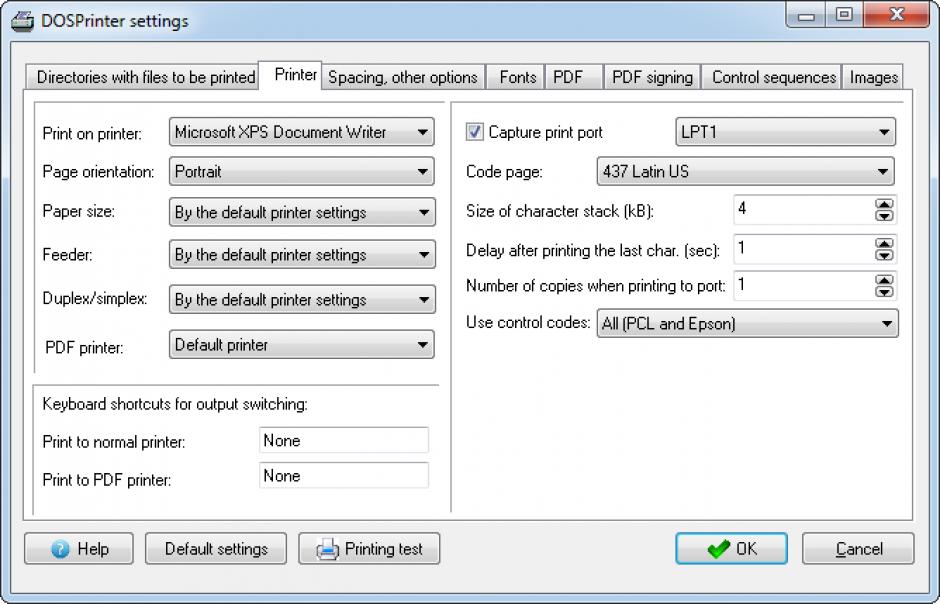Screen dimensions: 940x604
Task: Select the Printer tab
Action: coord(290,75)
